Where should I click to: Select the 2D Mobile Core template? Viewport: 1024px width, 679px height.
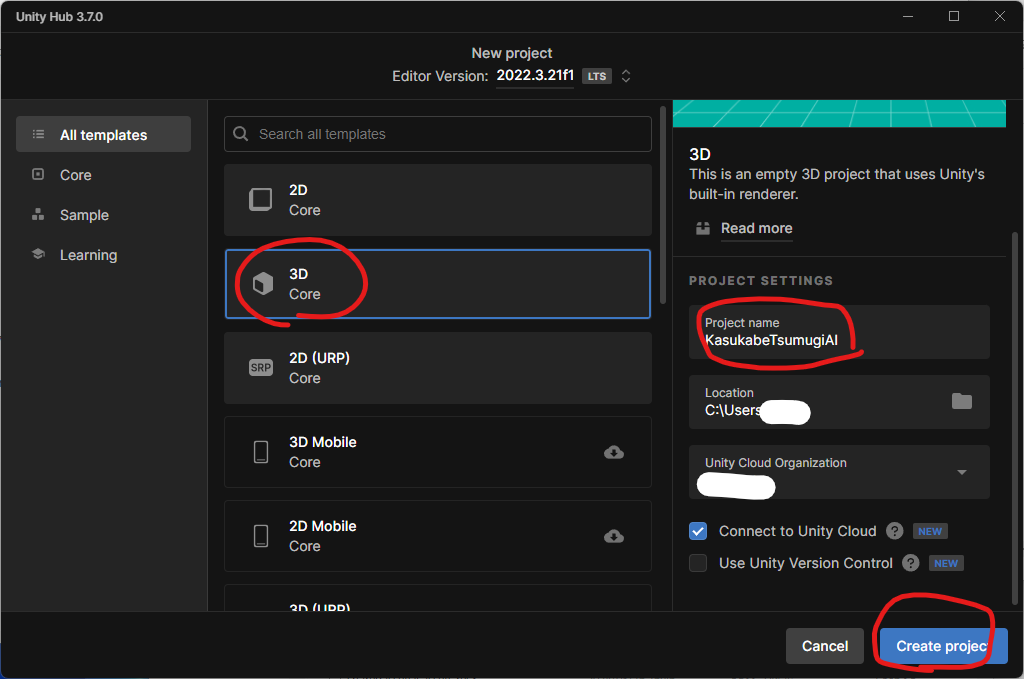tap(438, 537)
